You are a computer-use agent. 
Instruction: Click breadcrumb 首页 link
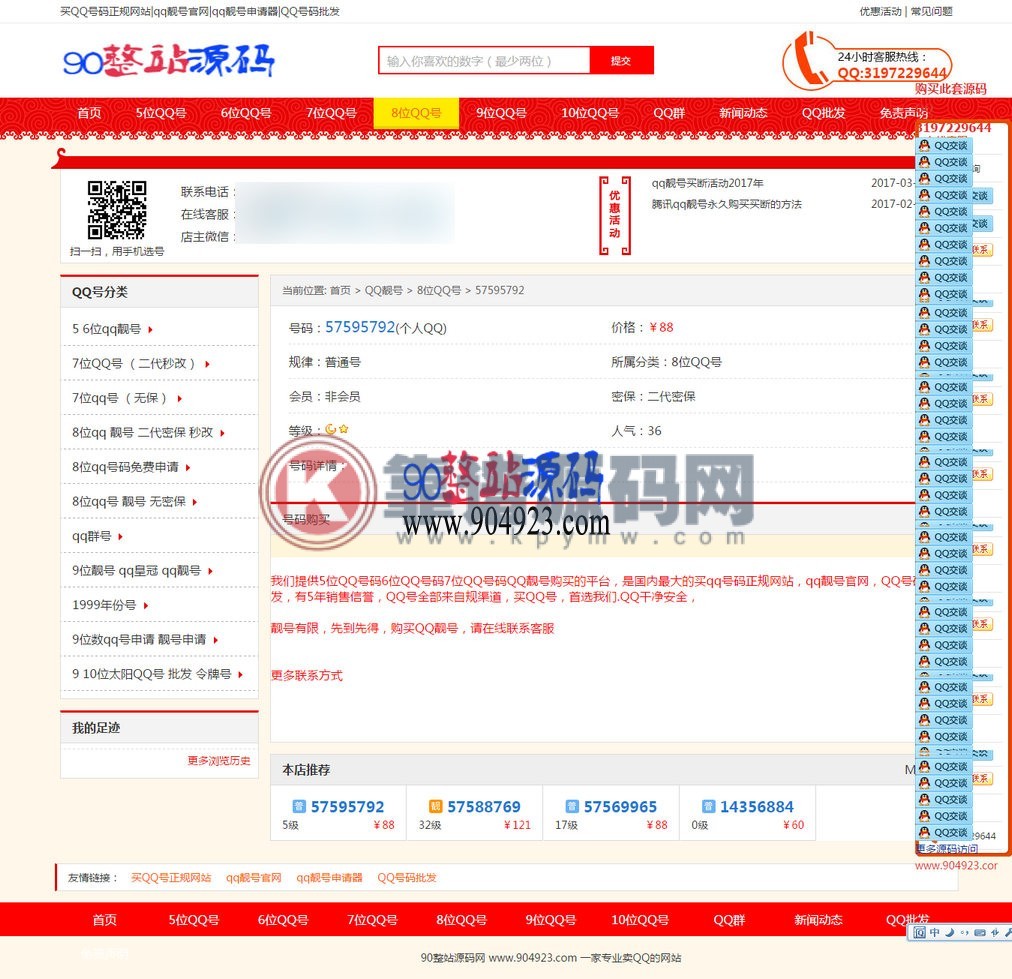tap(340, 290)
